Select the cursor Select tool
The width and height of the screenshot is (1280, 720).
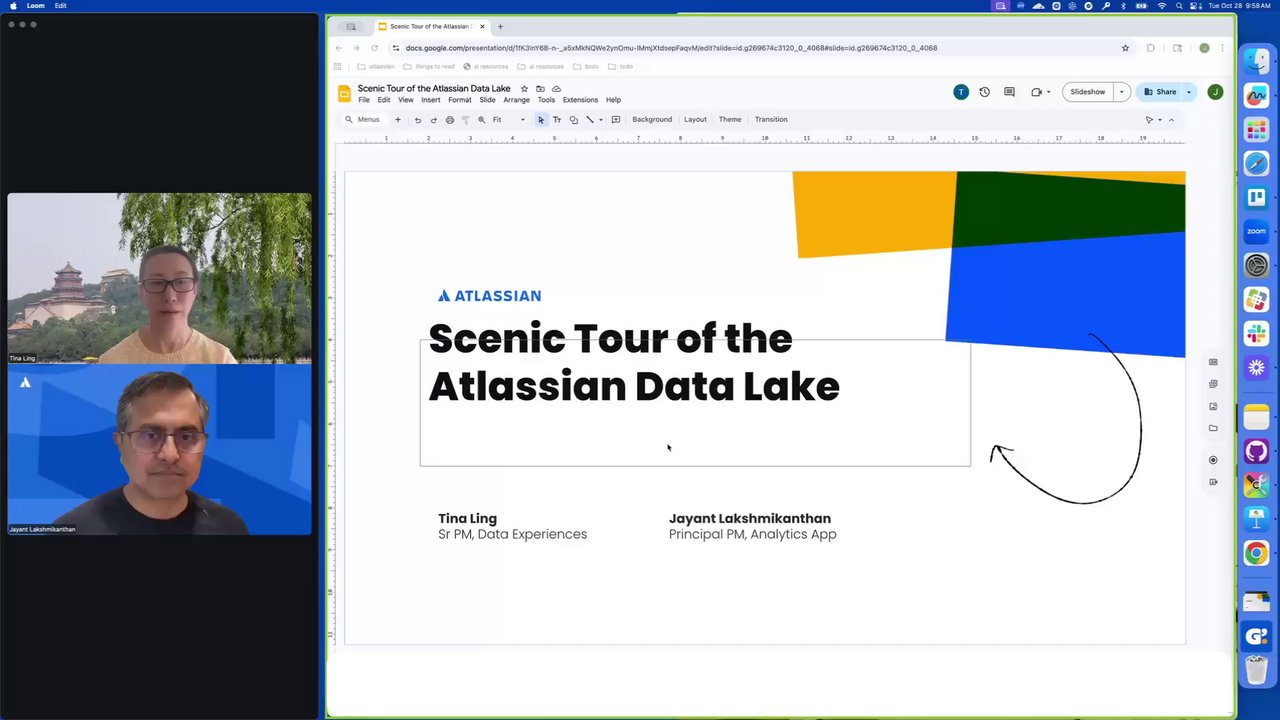541,120
